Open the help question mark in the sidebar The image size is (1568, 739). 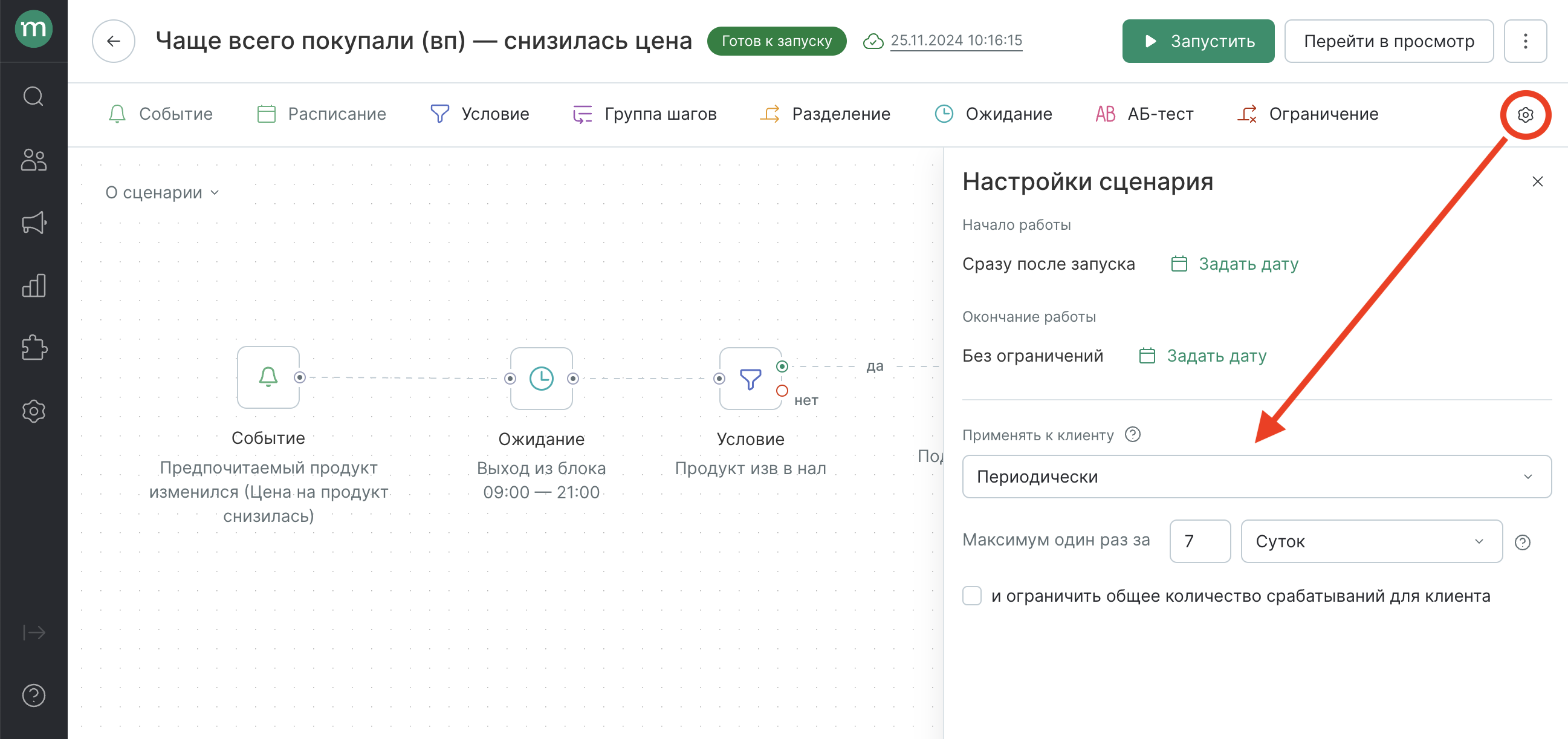(x=33, y=695)
